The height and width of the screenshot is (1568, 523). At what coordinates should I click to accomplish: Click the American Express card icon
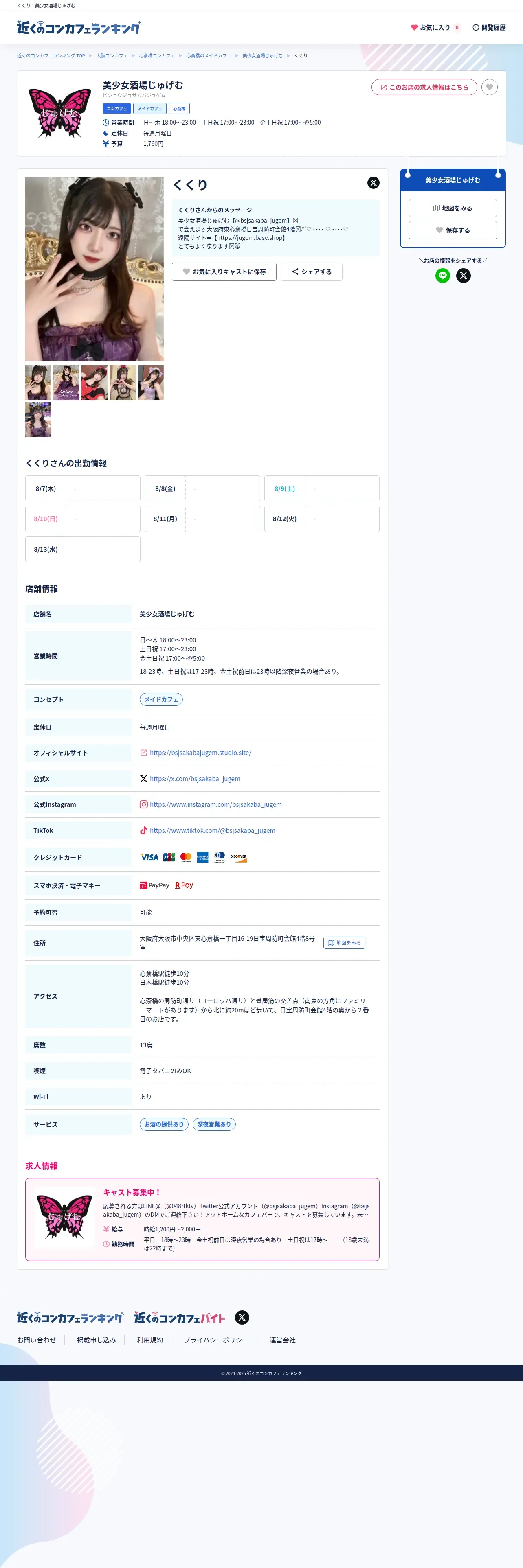203,857
